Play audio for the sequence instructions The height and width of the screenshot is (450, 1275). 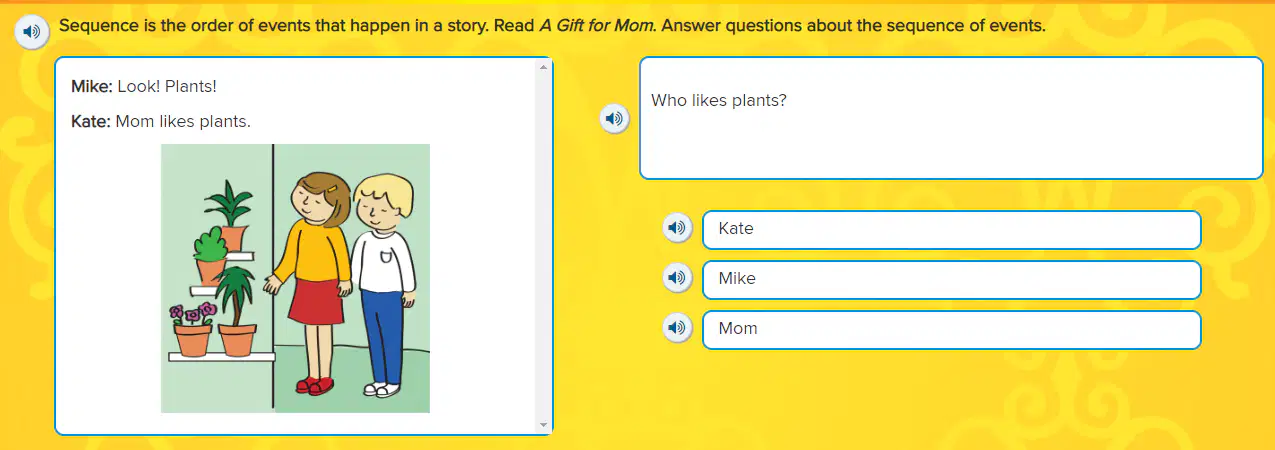(32, 31)
